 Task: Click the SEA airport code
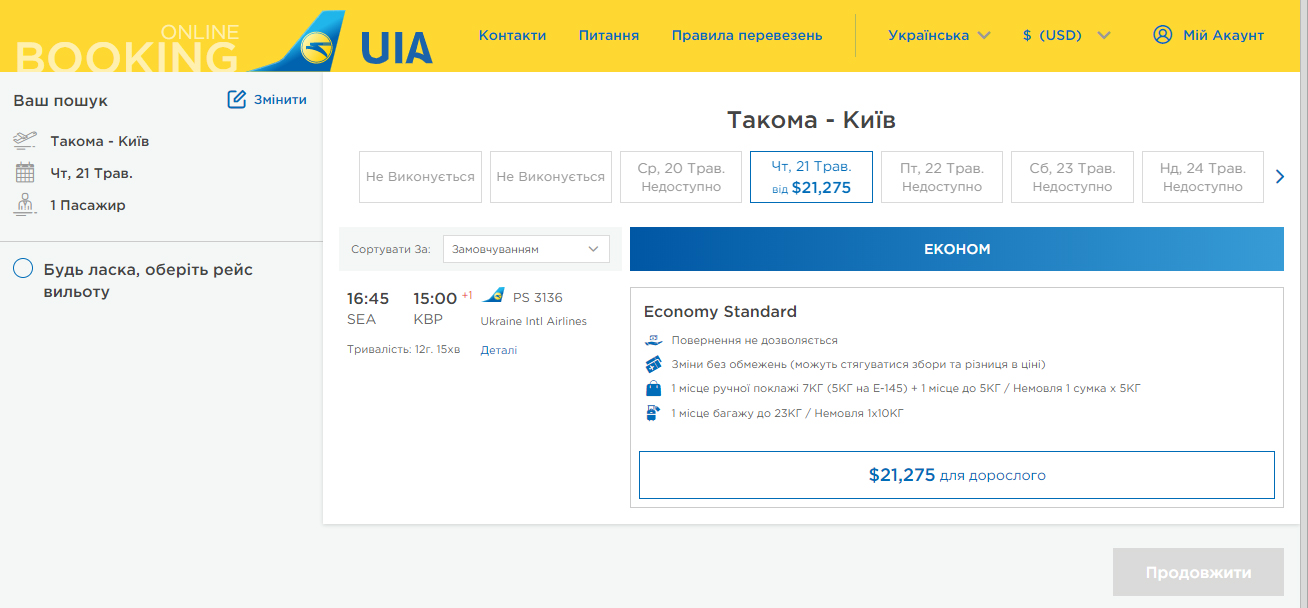click(362, 319)
